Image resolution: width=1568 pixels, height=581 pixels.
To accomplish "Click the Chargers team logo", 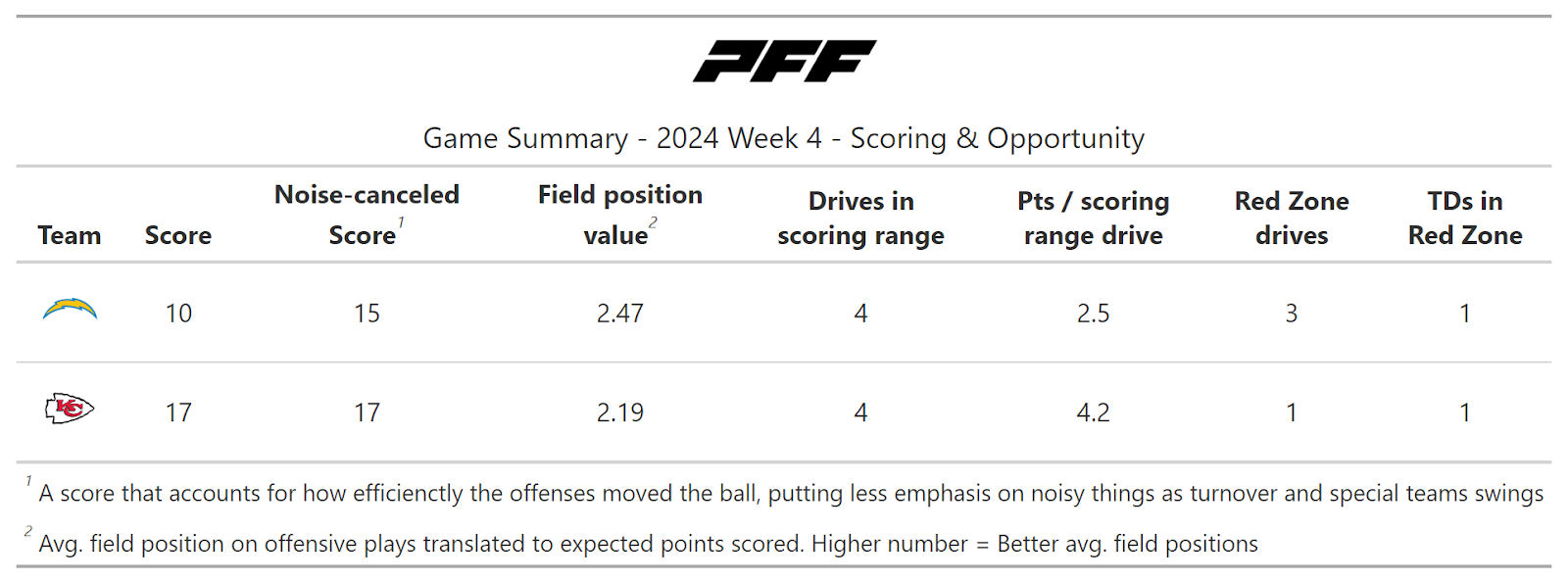I will point(70,311).
